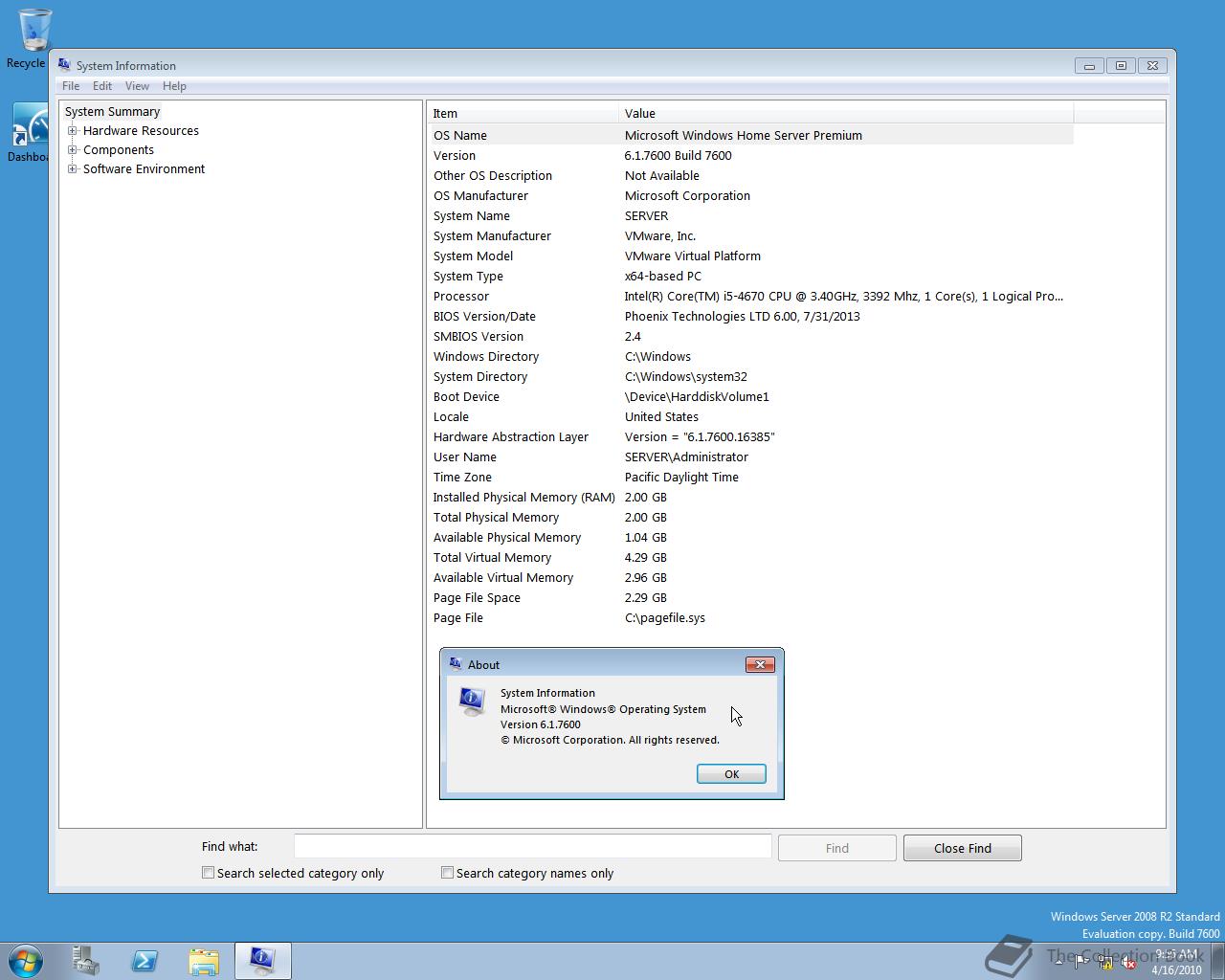The image size is (1225, 980).
Task: Open Windows Explorer folder taskbar icon
Action: point(204,961)
